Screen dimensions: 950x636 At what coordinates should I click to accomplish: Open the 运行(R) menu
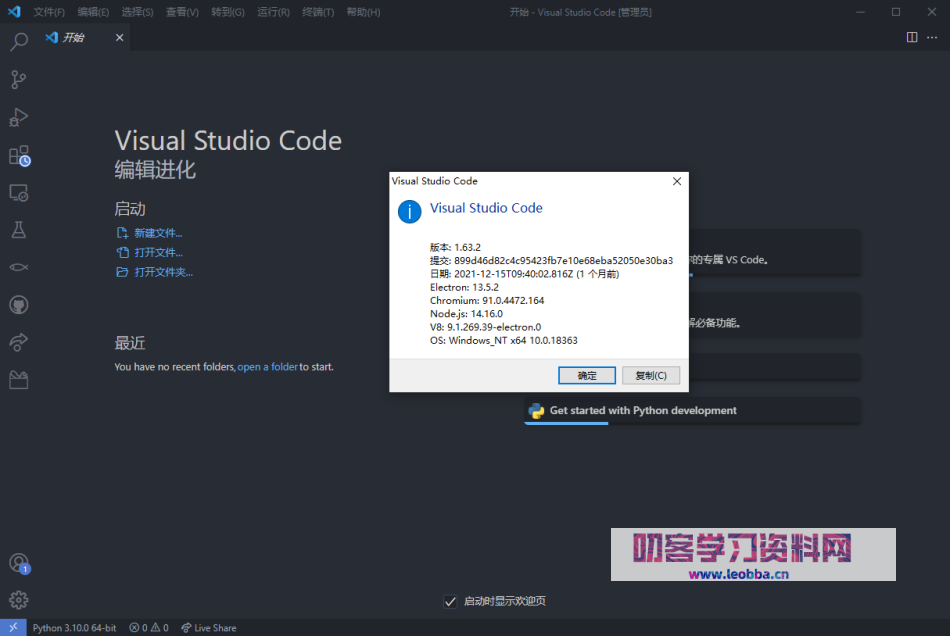click(273, 12)
